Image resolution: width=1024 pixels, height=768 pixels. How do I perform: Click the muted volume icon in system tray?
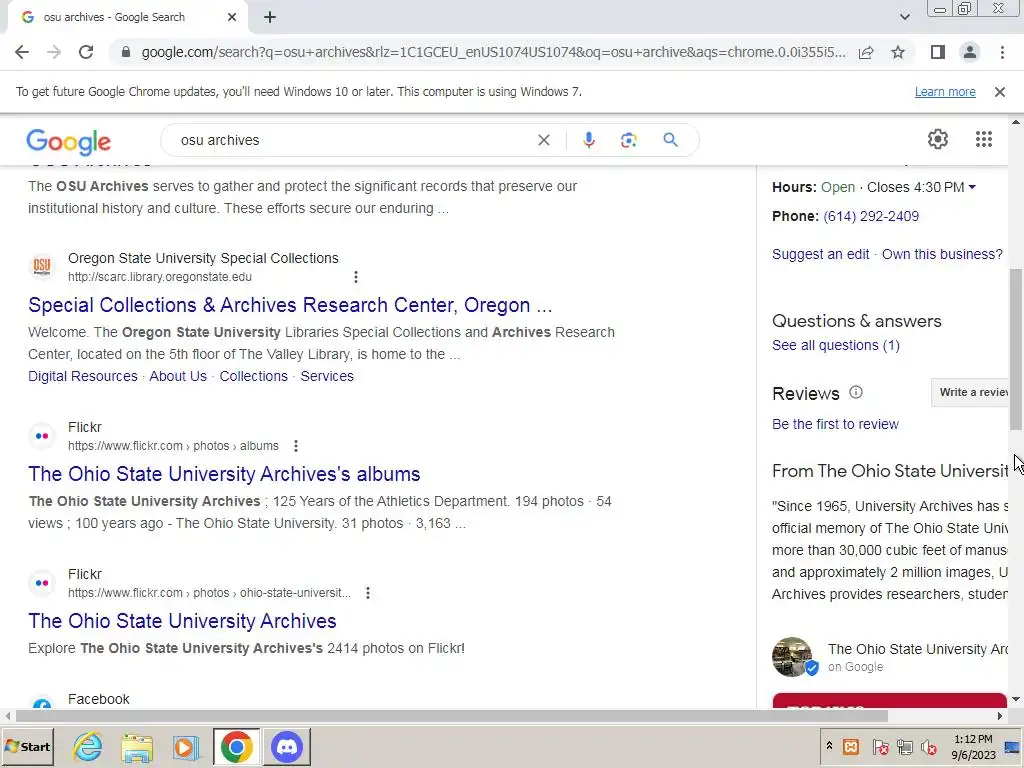(927, 747)
